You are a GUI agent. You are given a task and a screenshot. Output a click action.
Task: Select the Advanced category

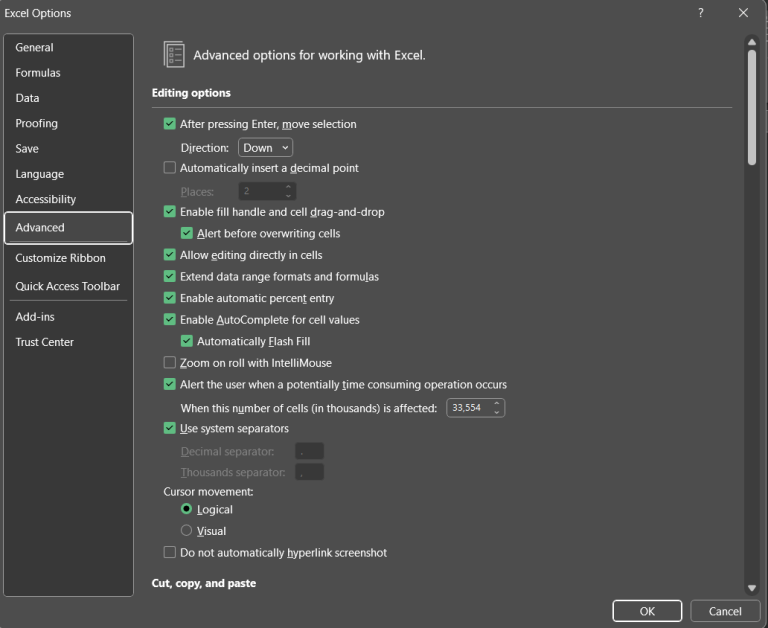click(68, 228)
